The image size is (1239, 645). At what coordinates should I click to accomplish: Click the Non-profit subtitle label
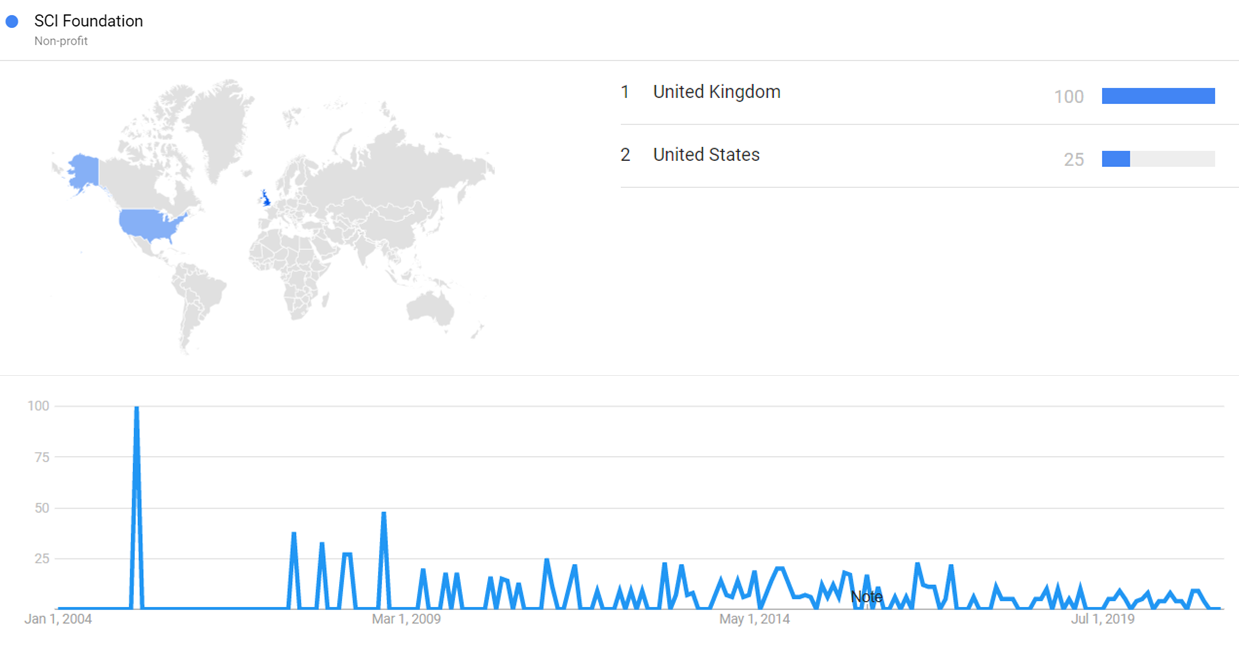61,41
